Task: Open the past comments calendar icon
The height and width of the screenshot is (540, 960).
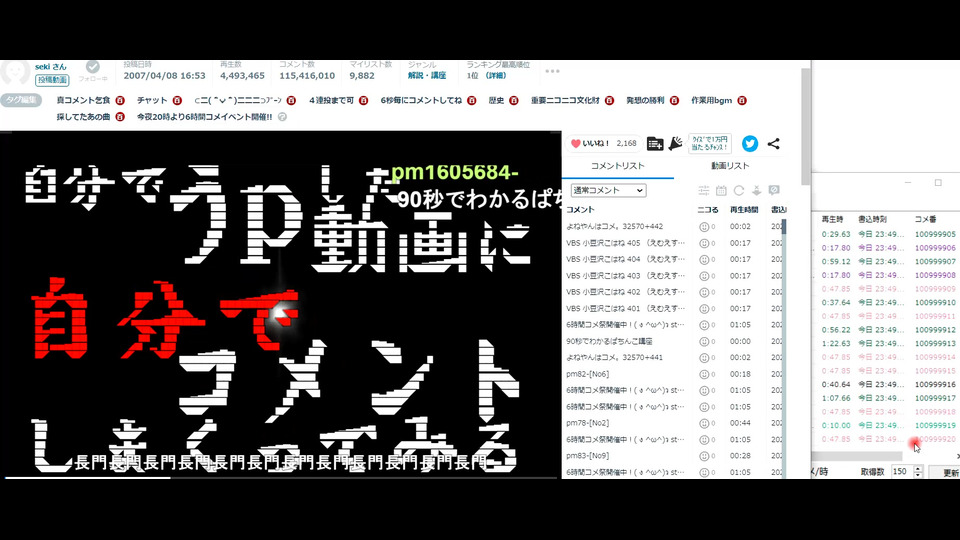Action: (x=721, y=190)
